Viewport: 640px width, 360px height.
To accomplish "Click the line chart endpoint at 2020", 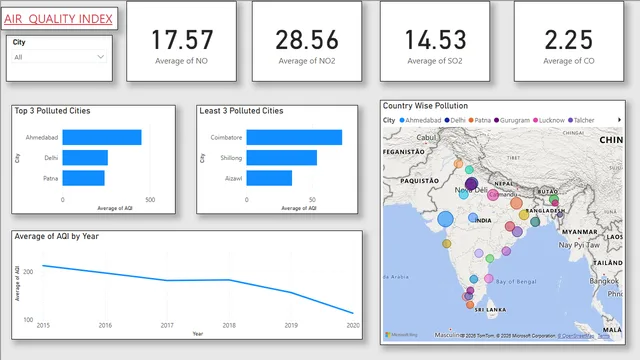I will pos(353,313).
